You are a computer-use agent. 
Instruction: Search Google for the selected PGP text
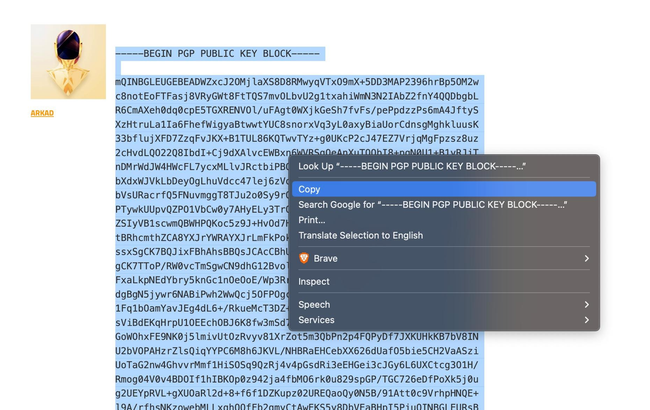point(432,204)
